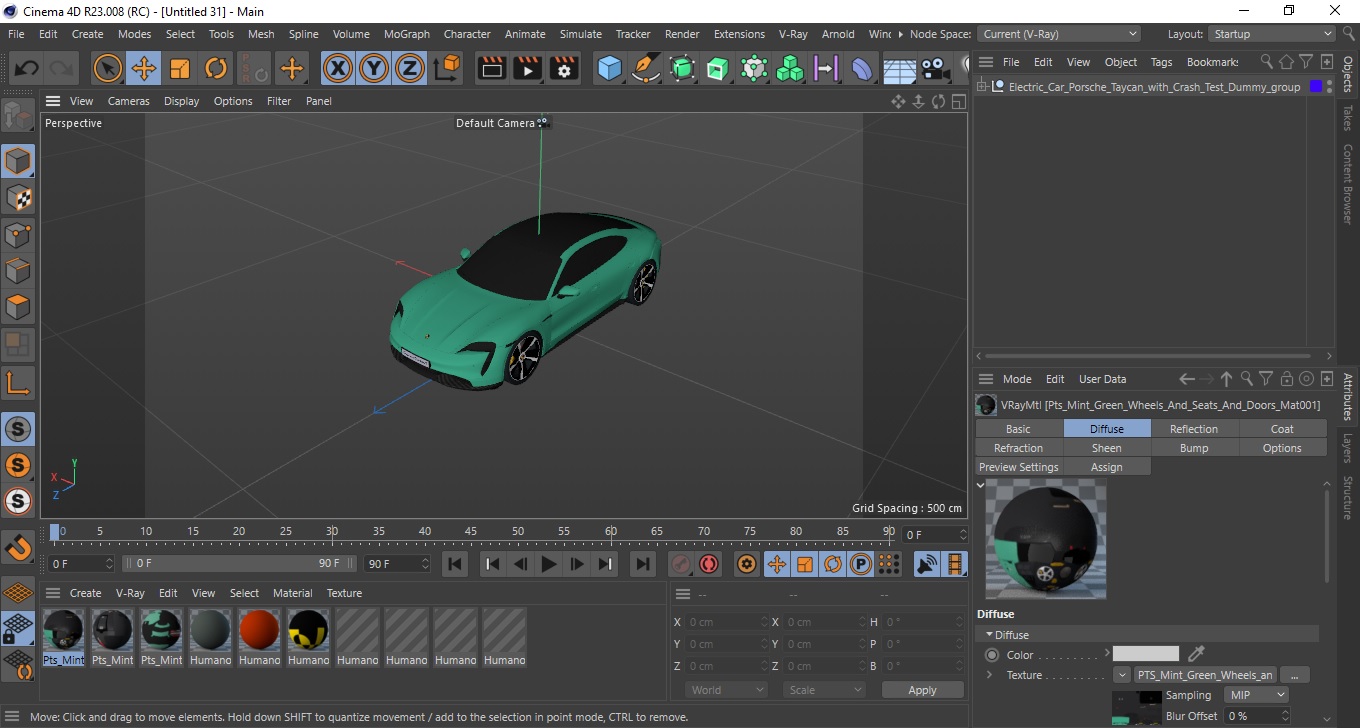Click the Undo arrow icon
Image resolution: width=1360 pixels, height=728 pixels.
point(27,69)
